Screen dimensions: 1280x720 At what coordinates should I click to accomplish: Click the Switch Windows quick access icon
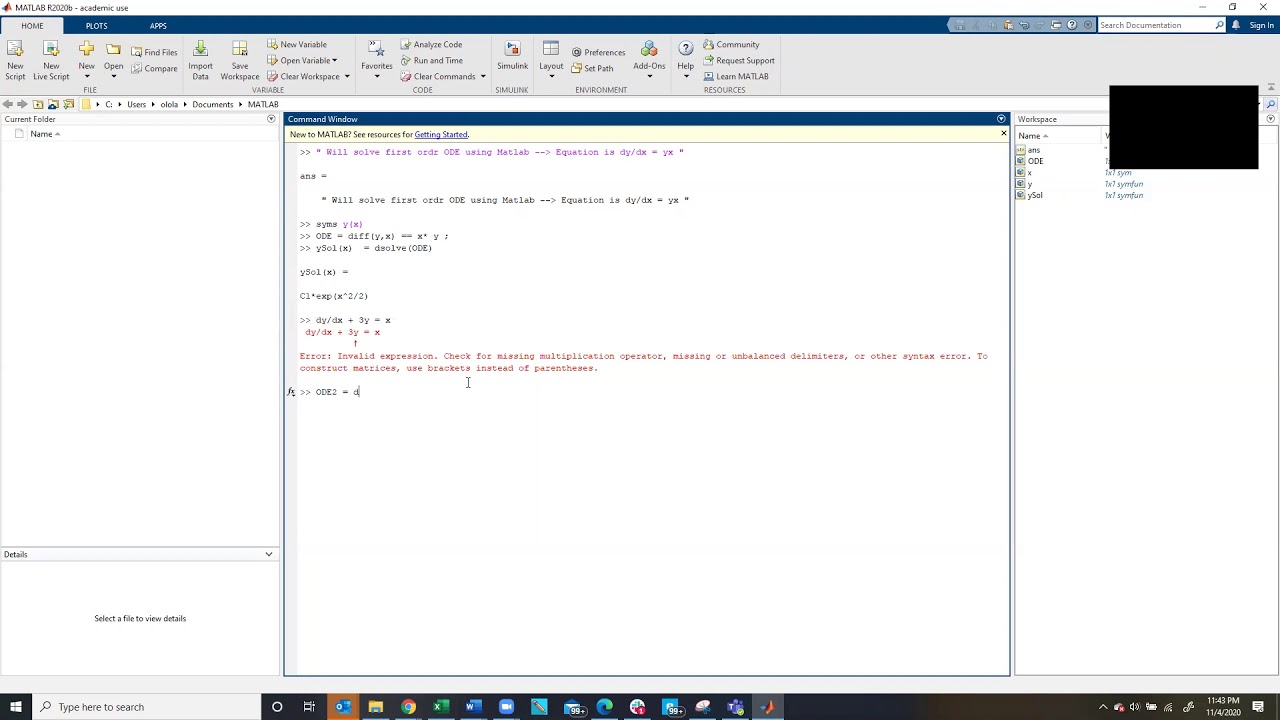coord(1058,25)
